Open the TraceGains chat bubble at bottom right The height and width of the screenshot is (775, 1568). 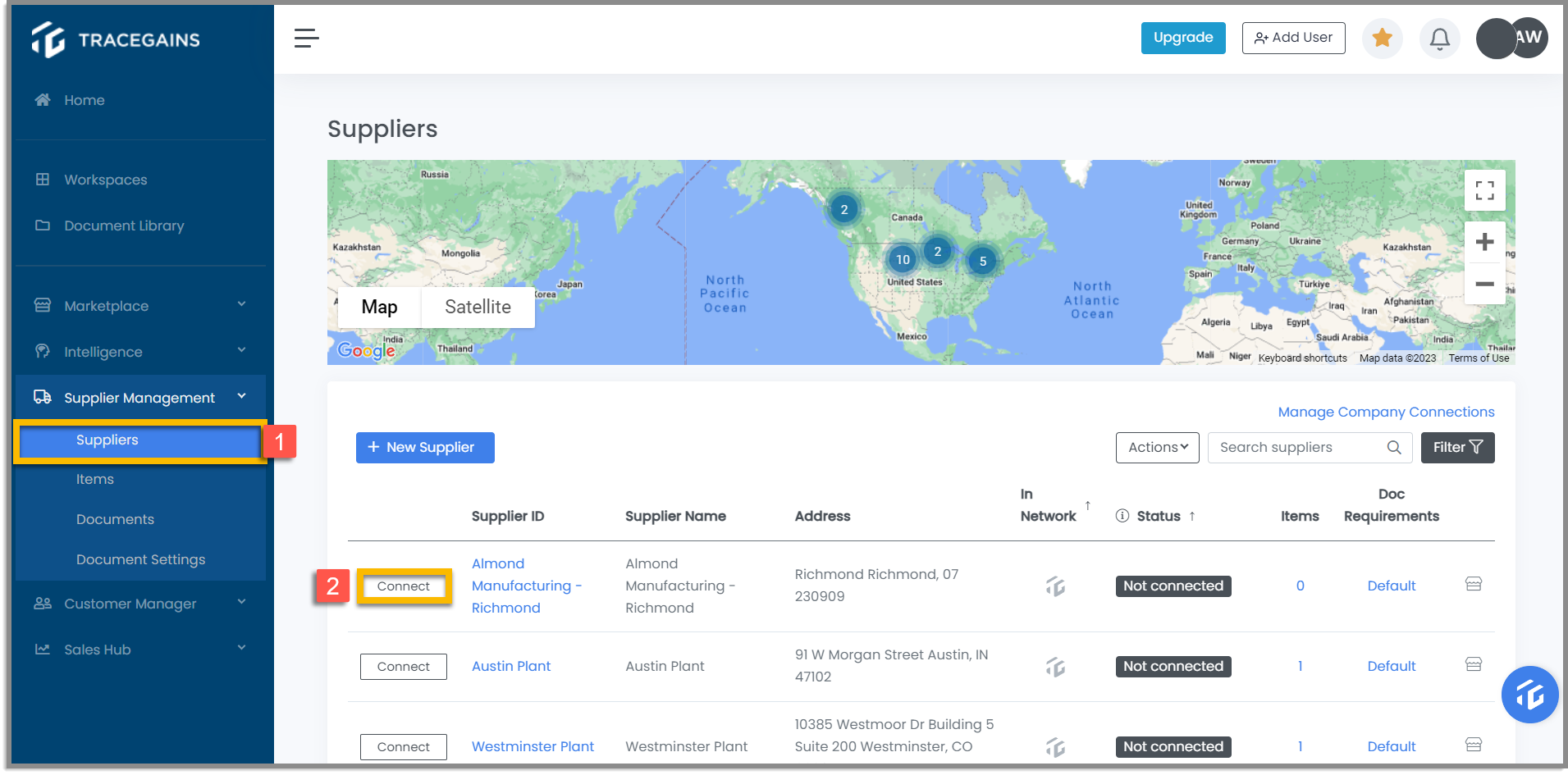(1529, 695)
